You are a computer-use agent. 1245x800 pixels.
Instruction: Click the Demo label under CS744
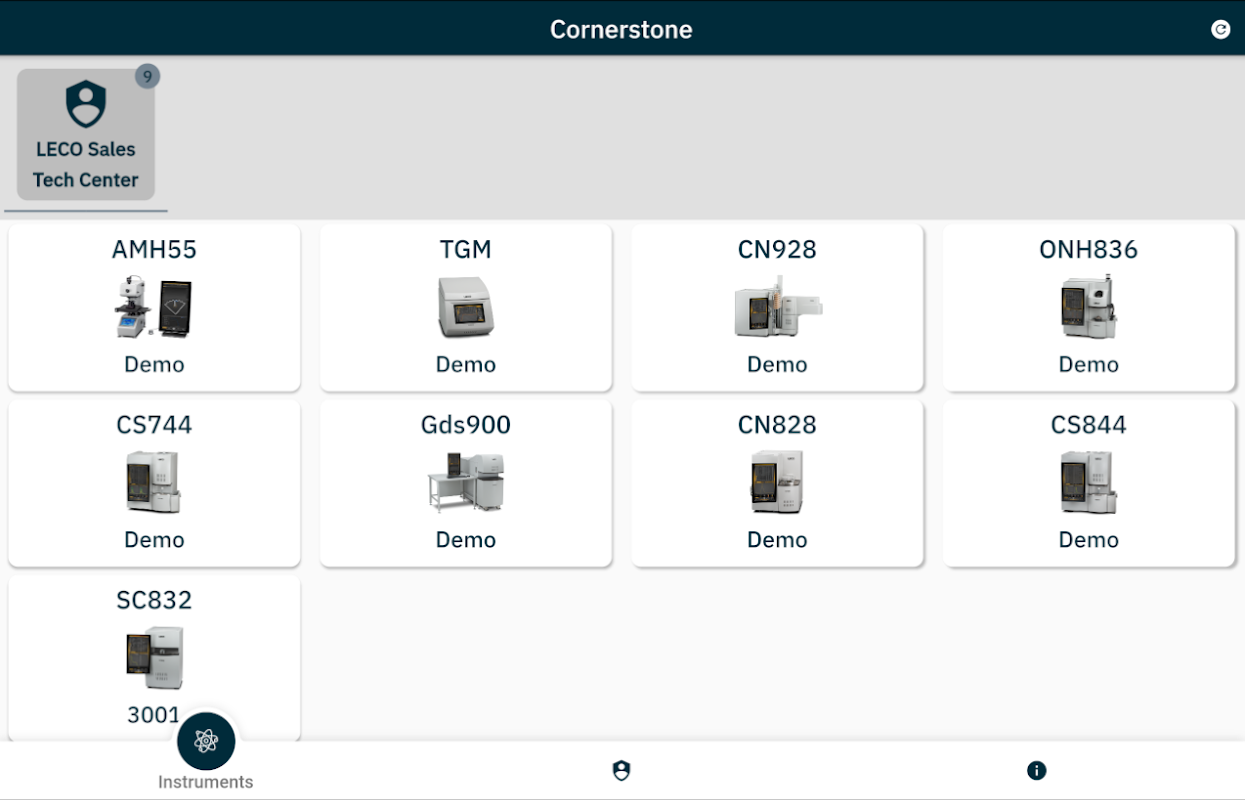[x=154, y=540]
